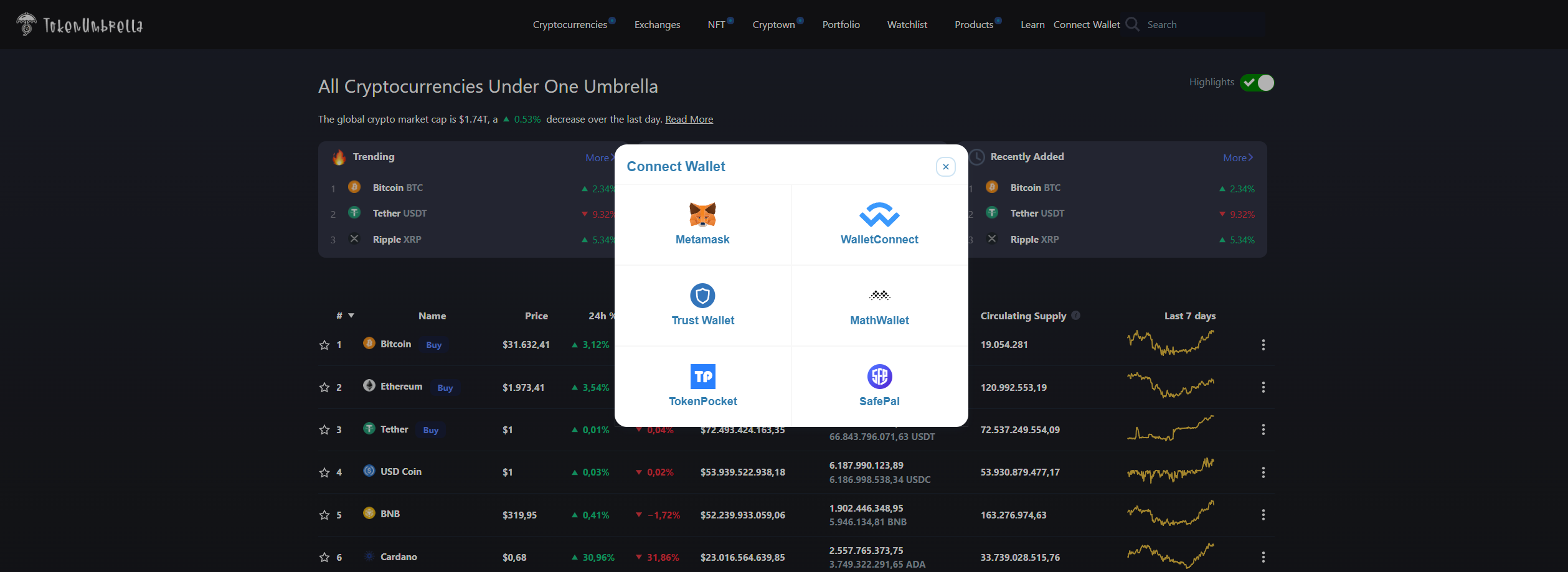
Task: Open More in Recently Added card
Action: (1237, 158)
